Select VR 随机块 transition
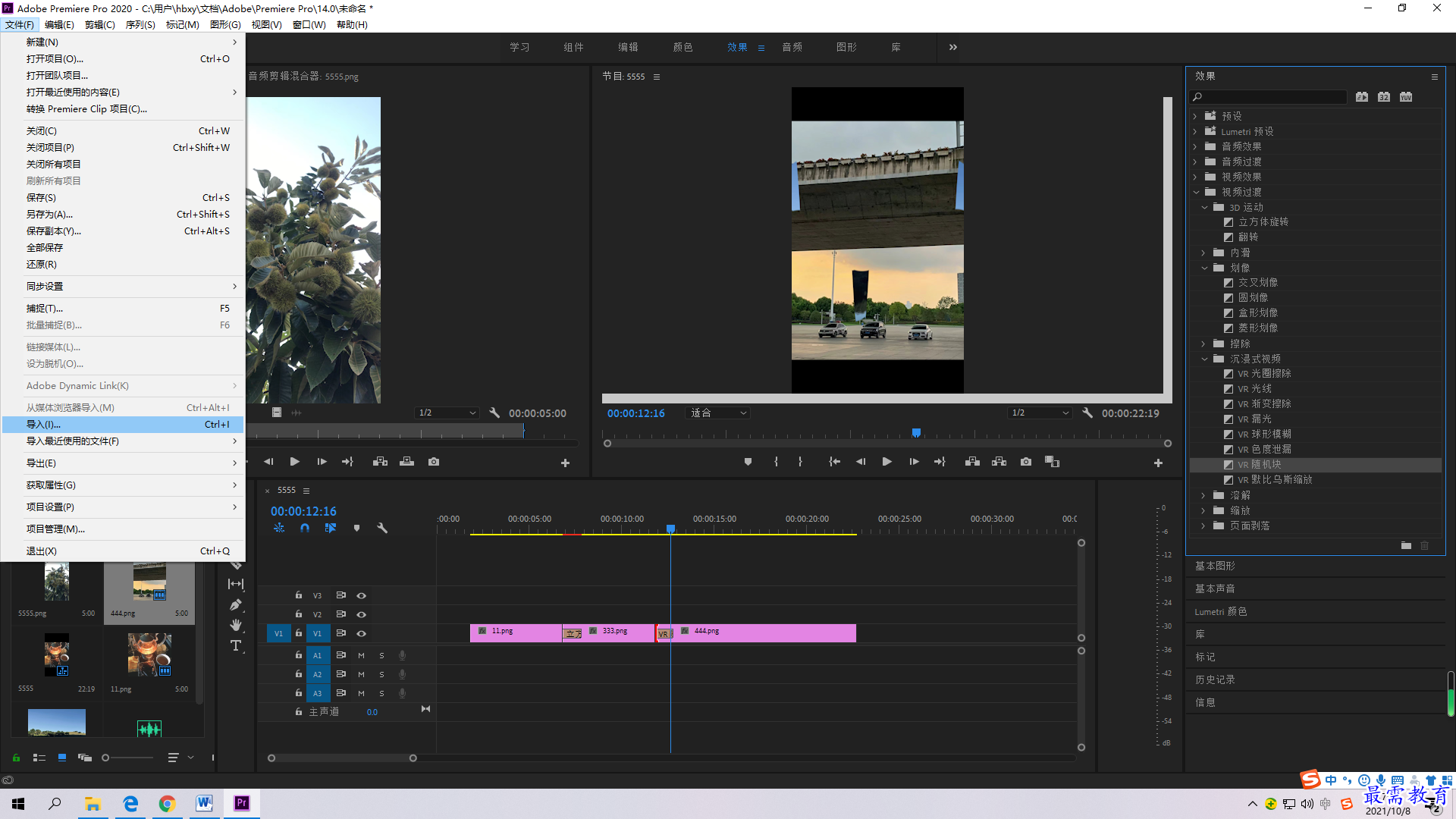Image resolution: width=1456 pixels, height=819 pixels. (1260, 465)
